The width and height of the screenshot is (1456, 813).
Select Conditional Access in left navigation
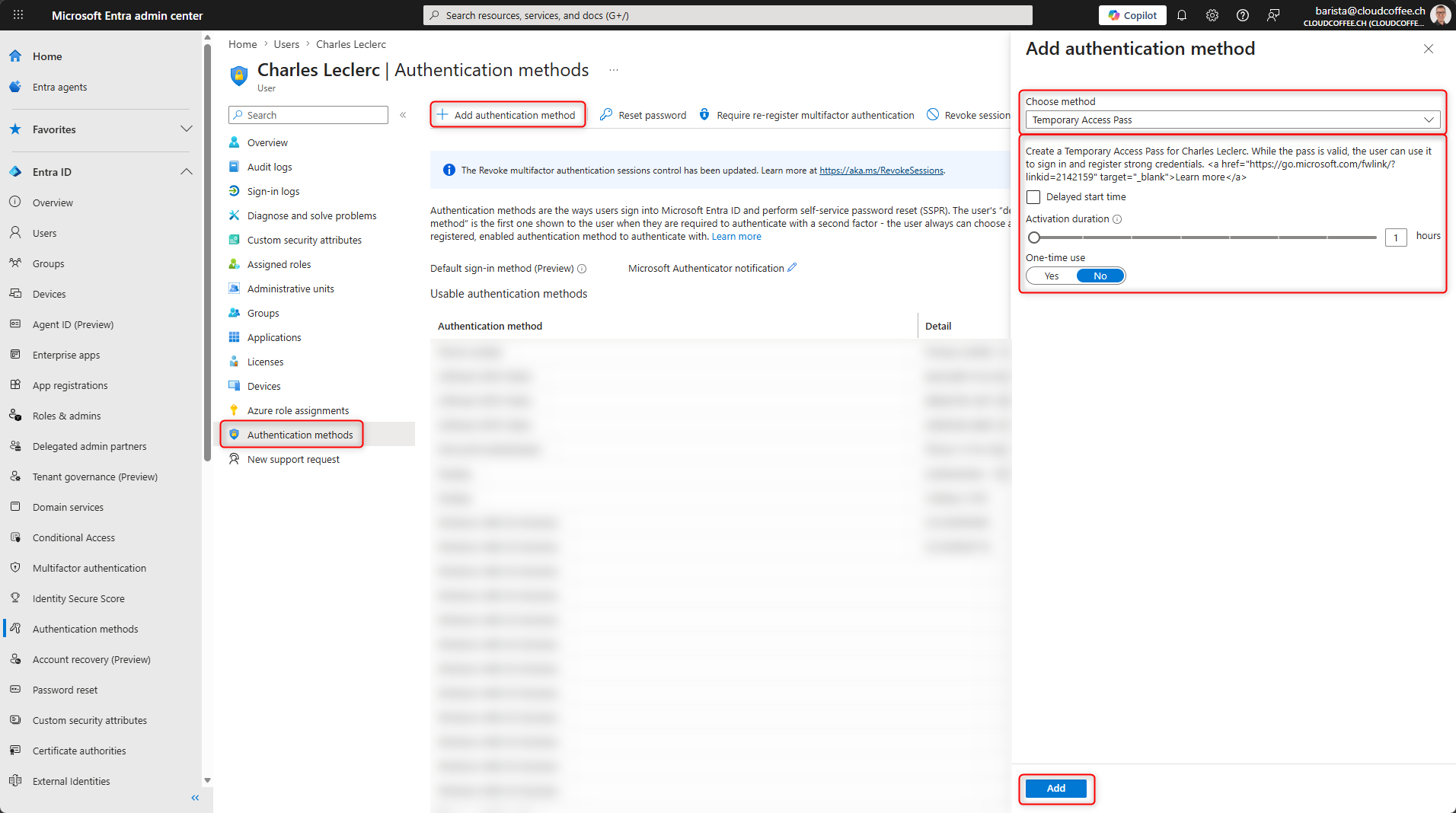[x=74, y=538]
